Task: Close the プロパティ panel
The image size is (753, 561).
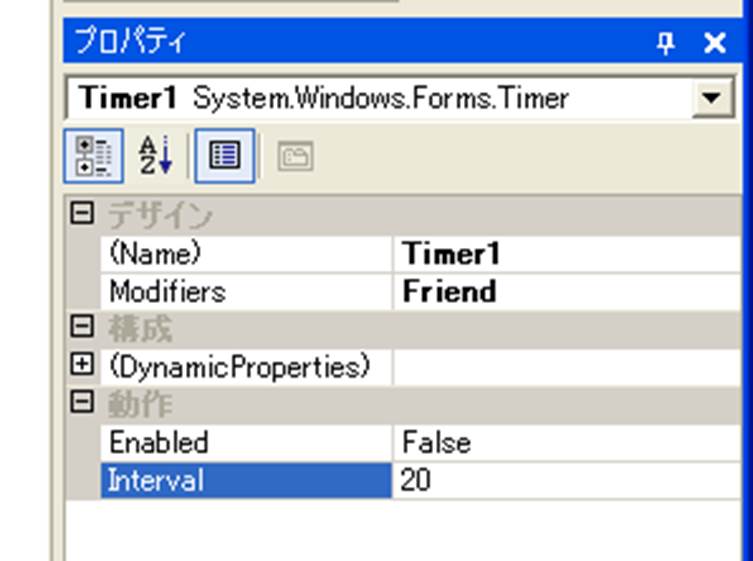Action: tap(714, 43)
